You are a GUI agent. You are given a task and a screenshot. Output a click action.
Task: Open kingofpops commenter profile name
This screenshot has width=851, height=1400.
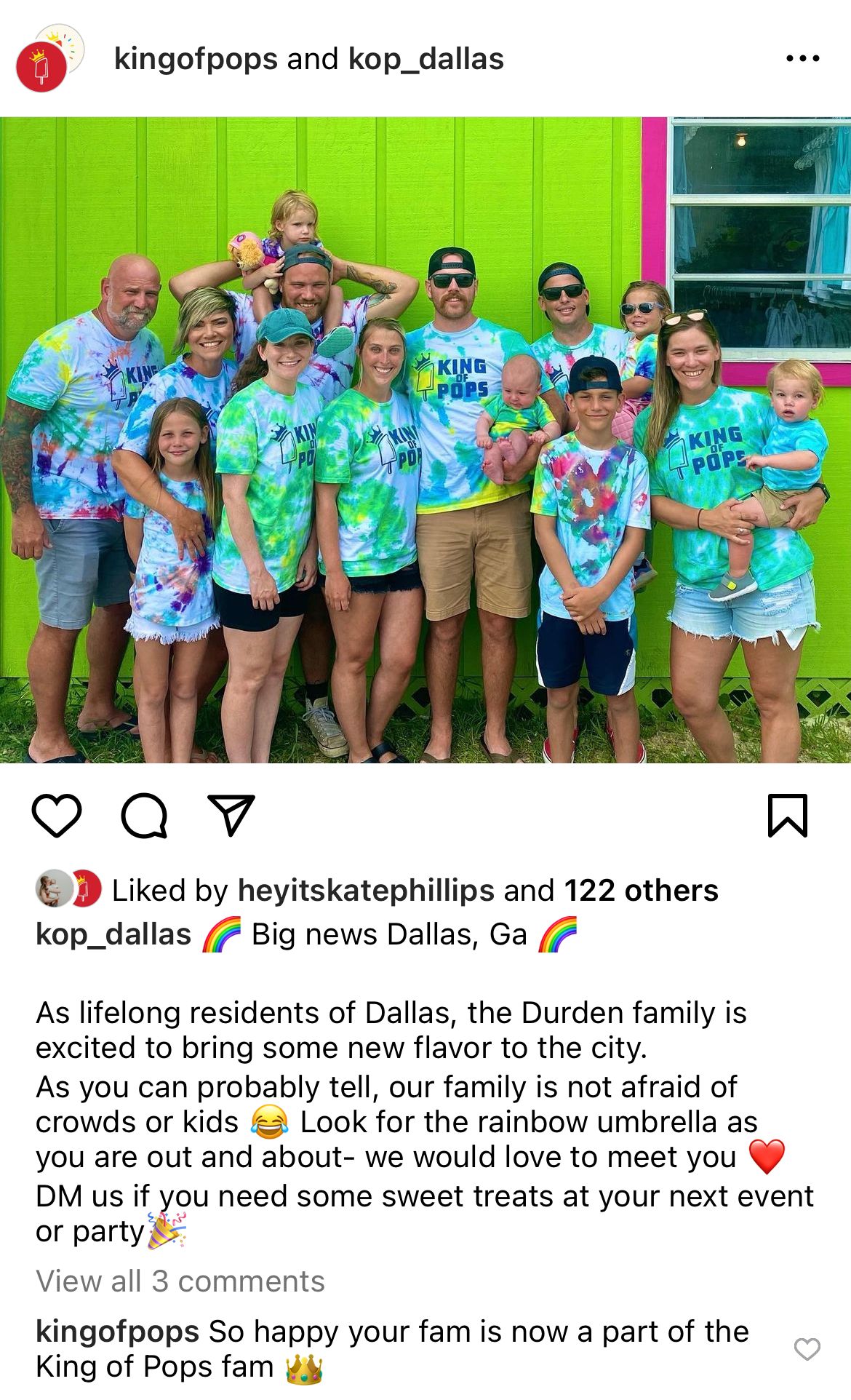pyautogui.click(x=117, y=1332)
